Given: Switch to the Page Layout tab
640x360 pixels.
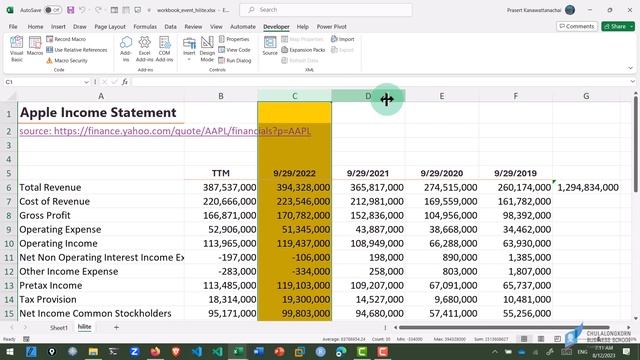Looking at the screenshot, I should pyautogui.click(x=110, y=27).
